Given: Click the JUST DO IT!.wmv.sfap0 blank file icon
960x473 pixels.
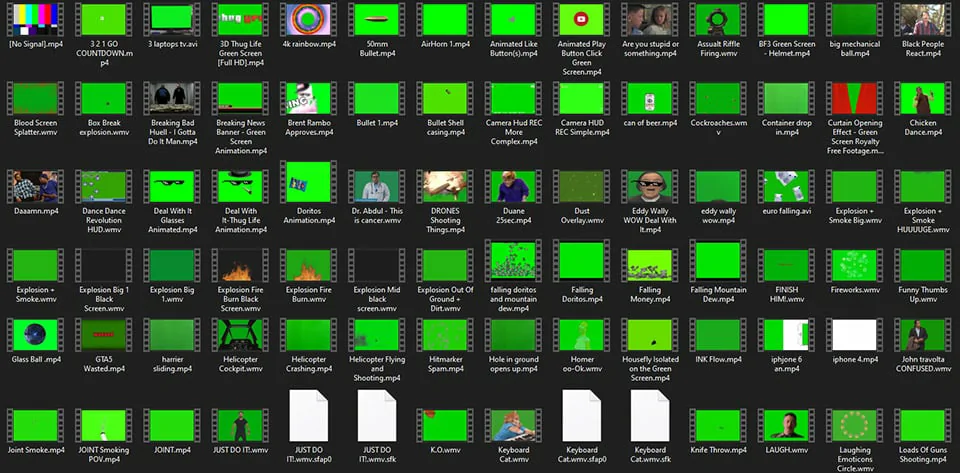Looking at the screenshot, I should coord(308,415).
